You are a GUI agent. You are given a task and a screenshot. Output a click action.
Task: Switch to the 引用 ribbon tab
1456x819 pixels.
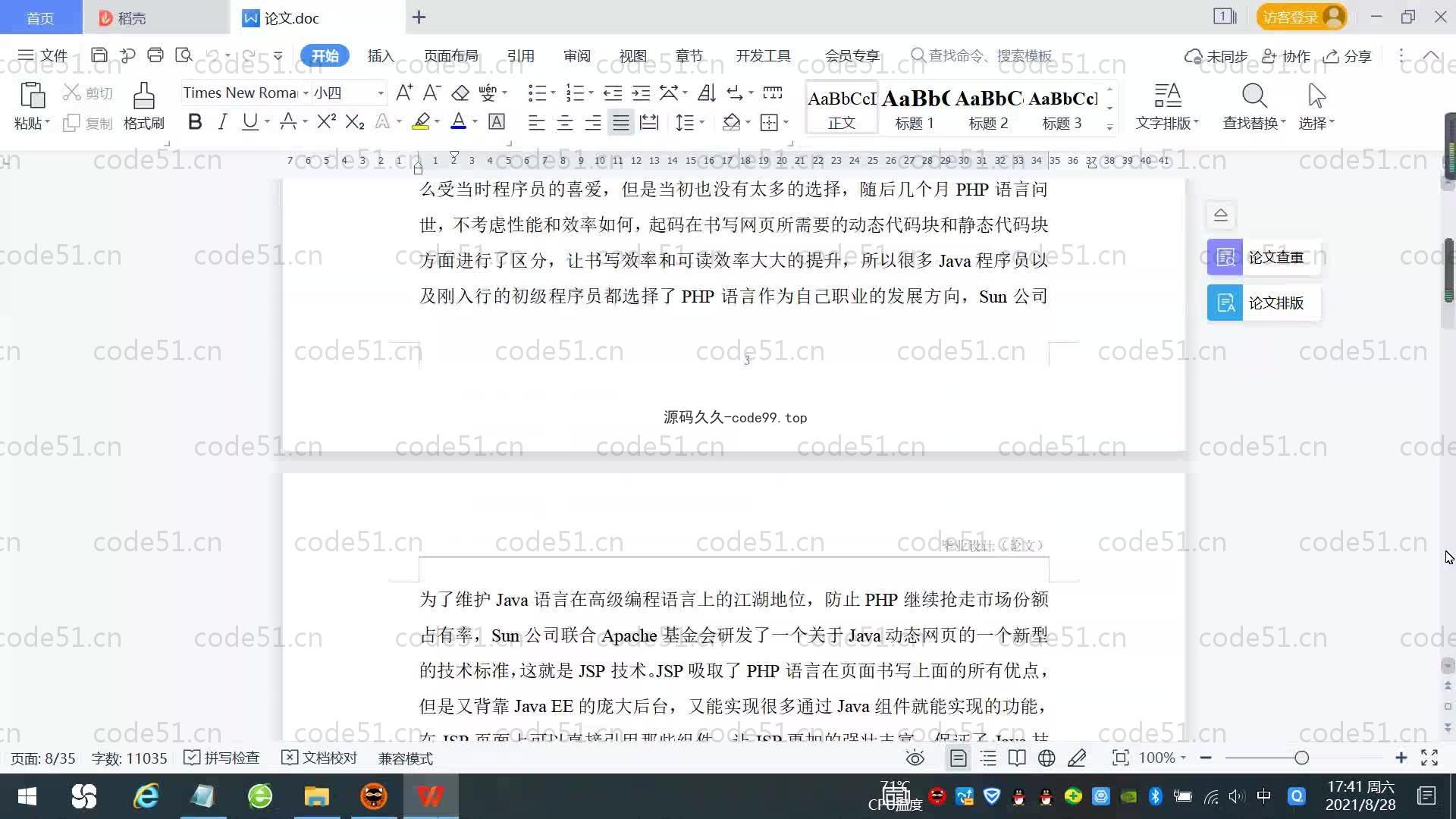pos(521,55)
